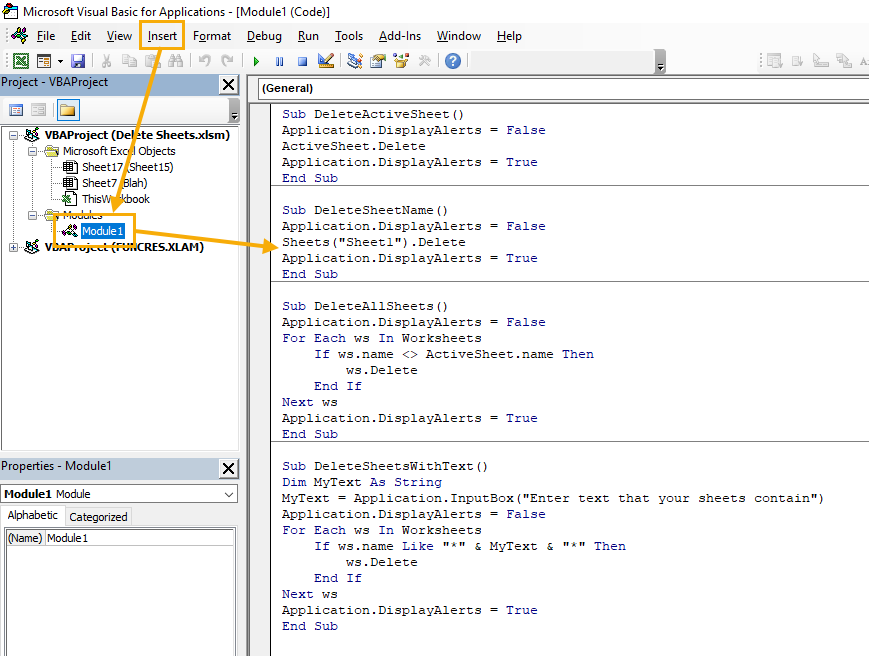Open the Insert UserForm dropdown arrow

(60, 61)
